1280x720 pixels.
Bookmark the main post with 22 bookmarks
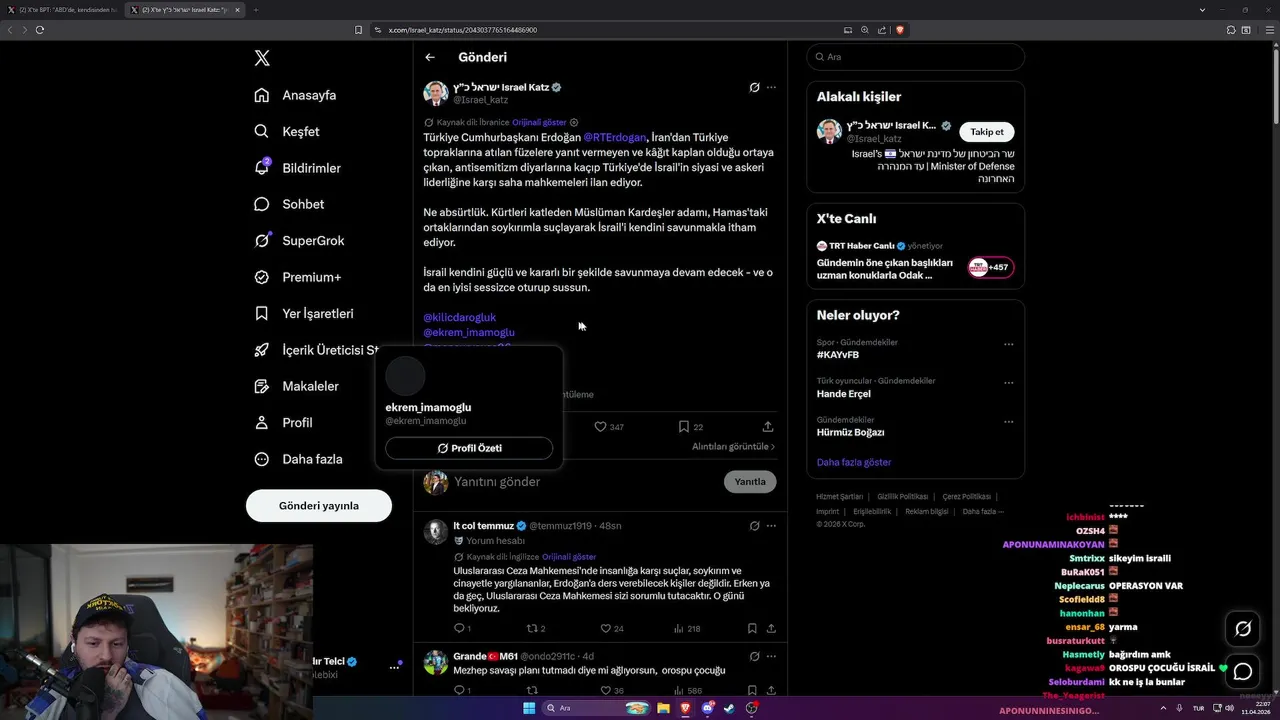[x=690, y=427]
